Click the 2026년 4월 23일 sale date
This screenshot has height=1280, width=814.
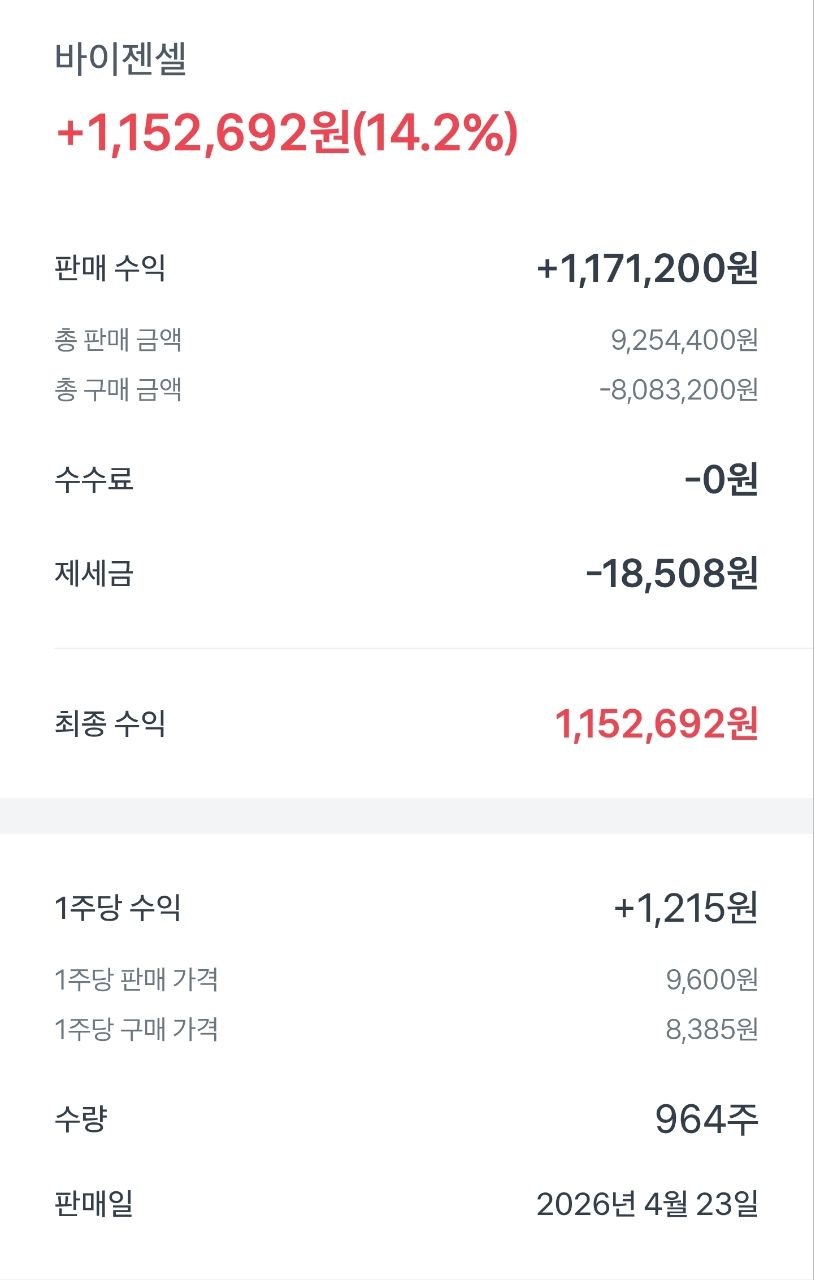(x=647, y=1204)
